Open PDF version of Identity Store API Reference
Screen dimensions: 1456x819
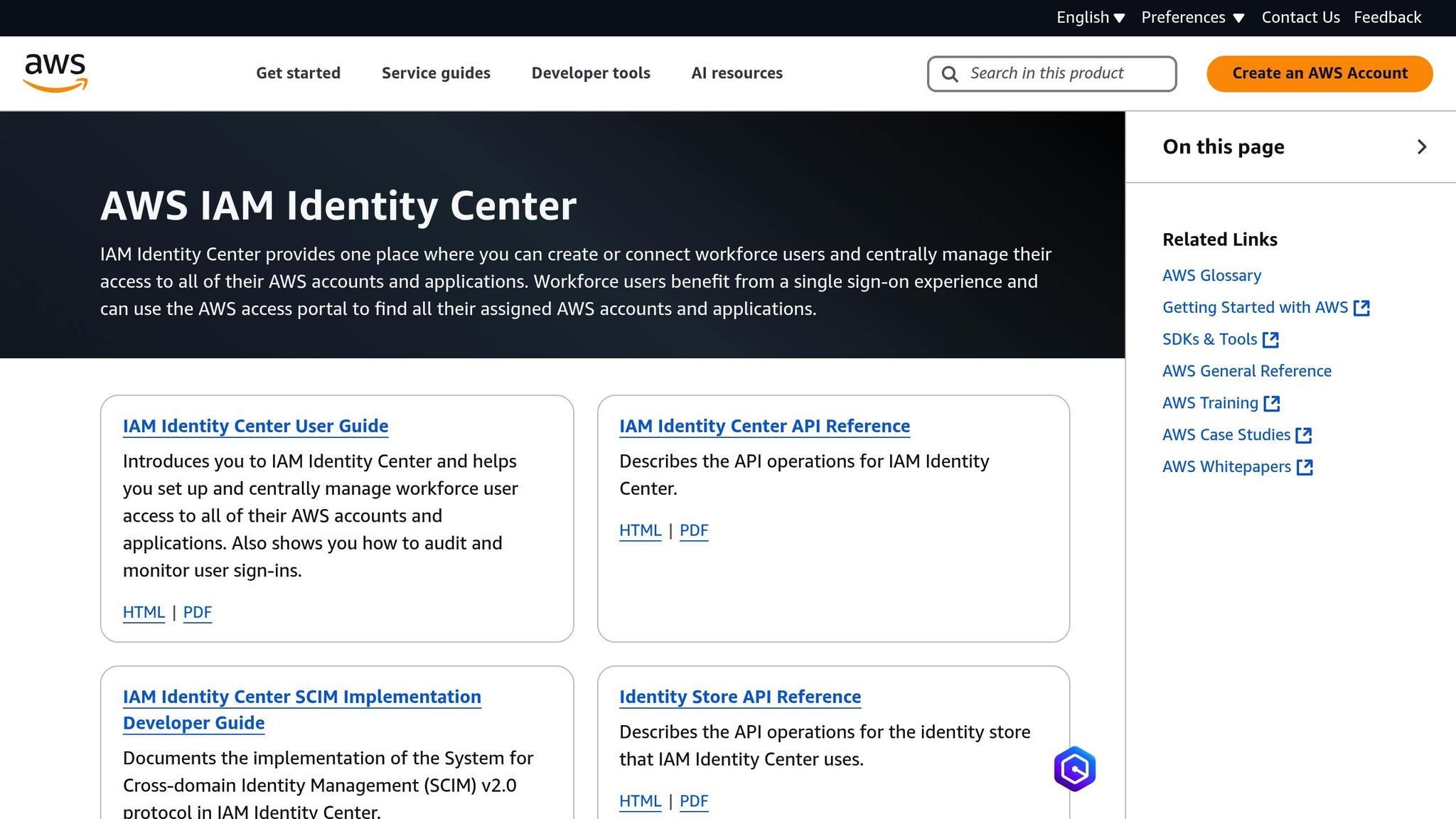coord(694,801)
